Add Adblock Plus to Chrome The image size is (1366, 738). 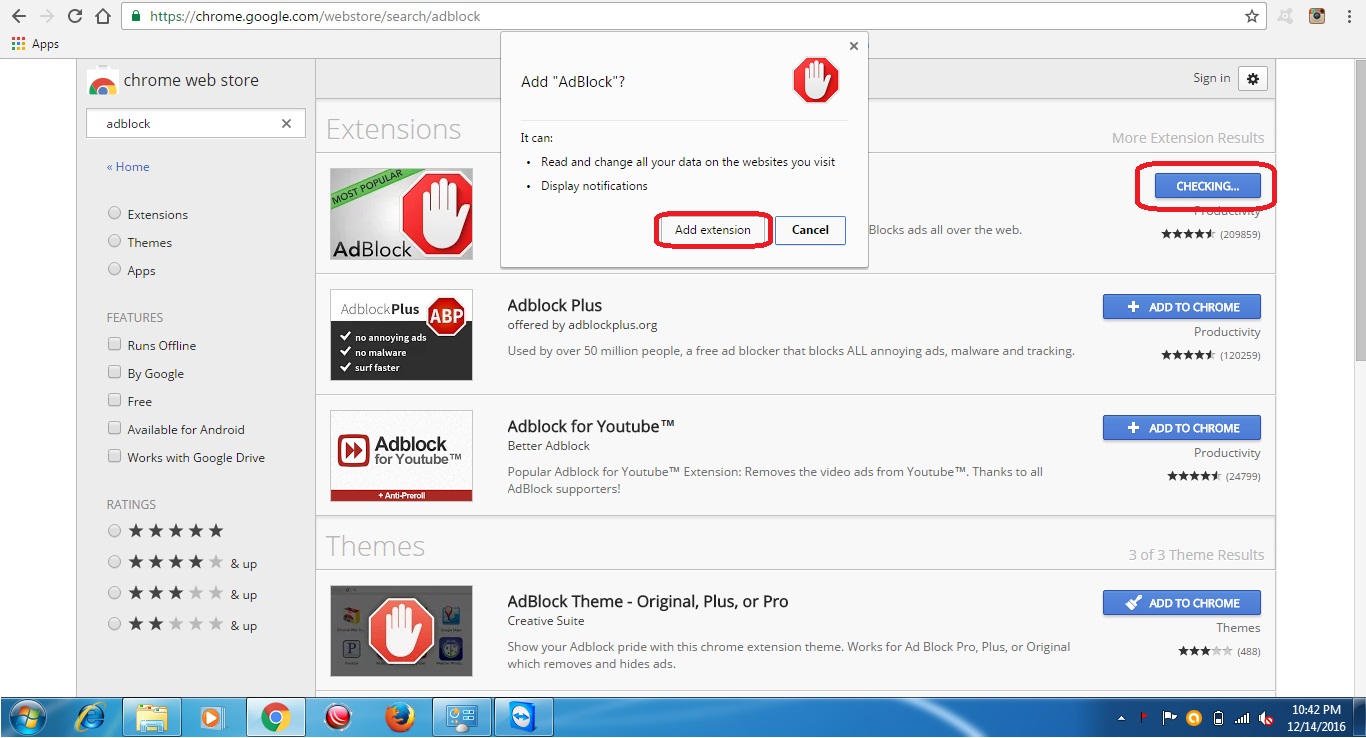(1181, 307)
